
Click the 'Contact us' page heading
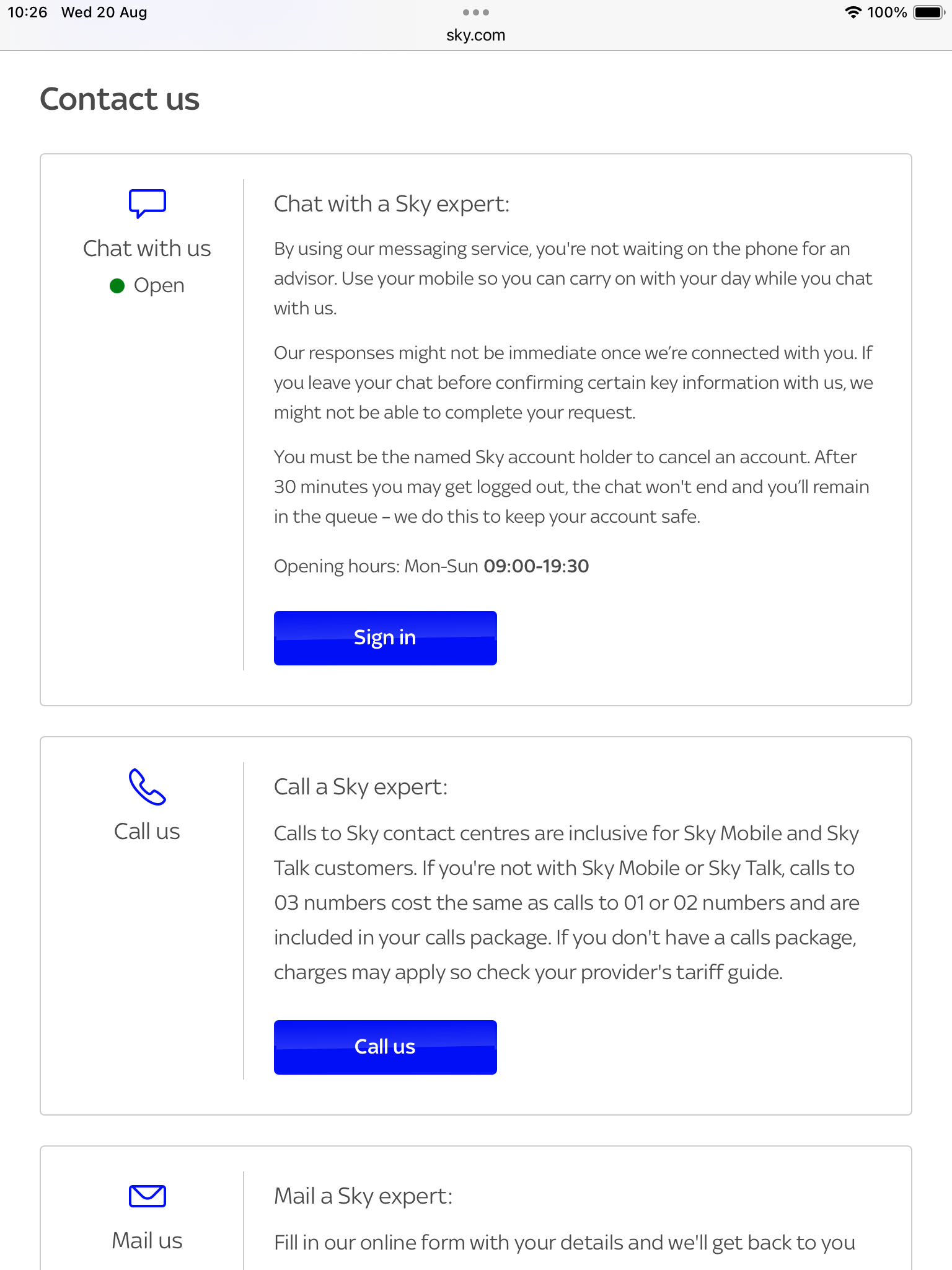coord(120,99)
